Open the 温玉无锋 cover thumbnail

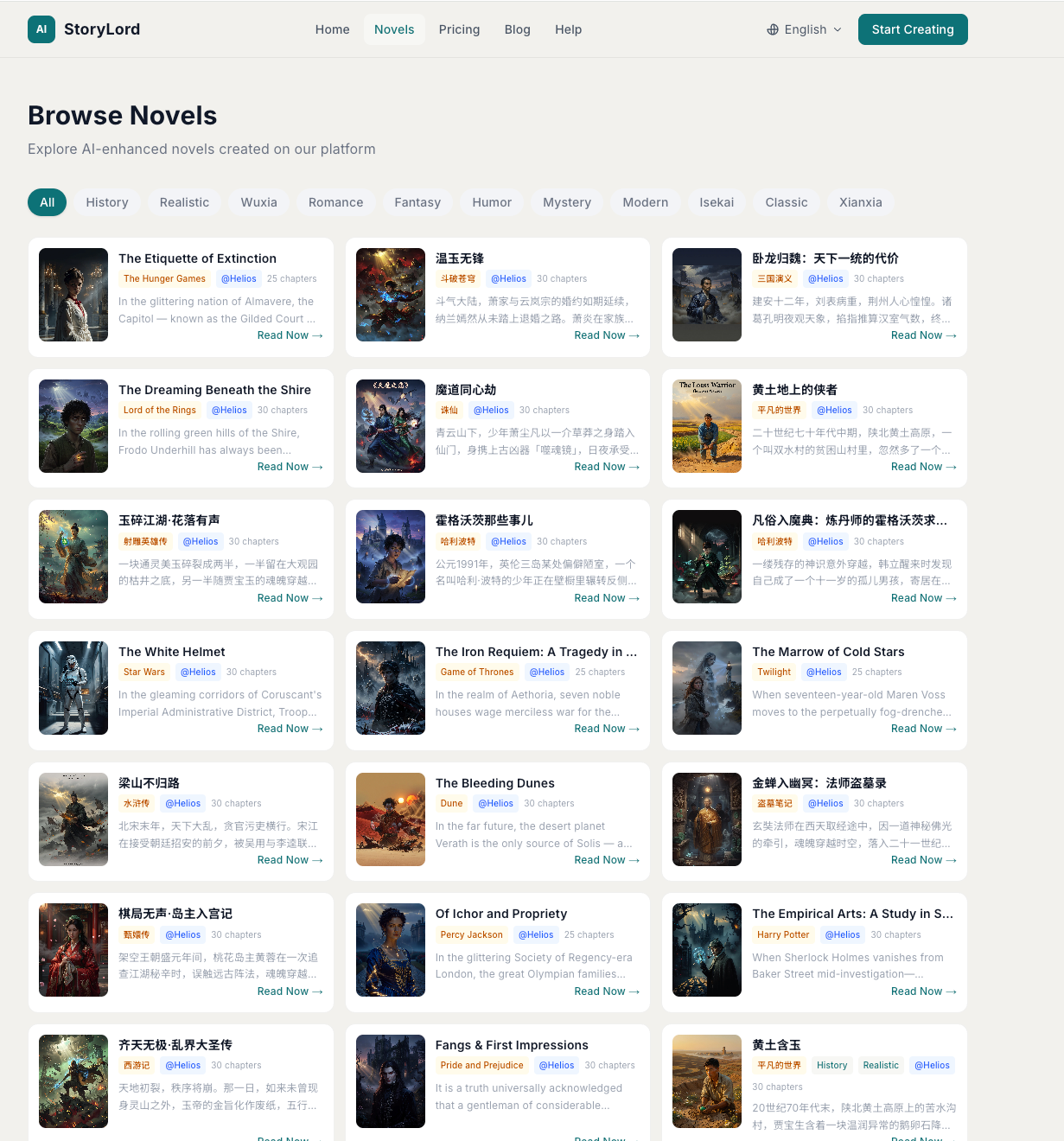click(391, 295)
